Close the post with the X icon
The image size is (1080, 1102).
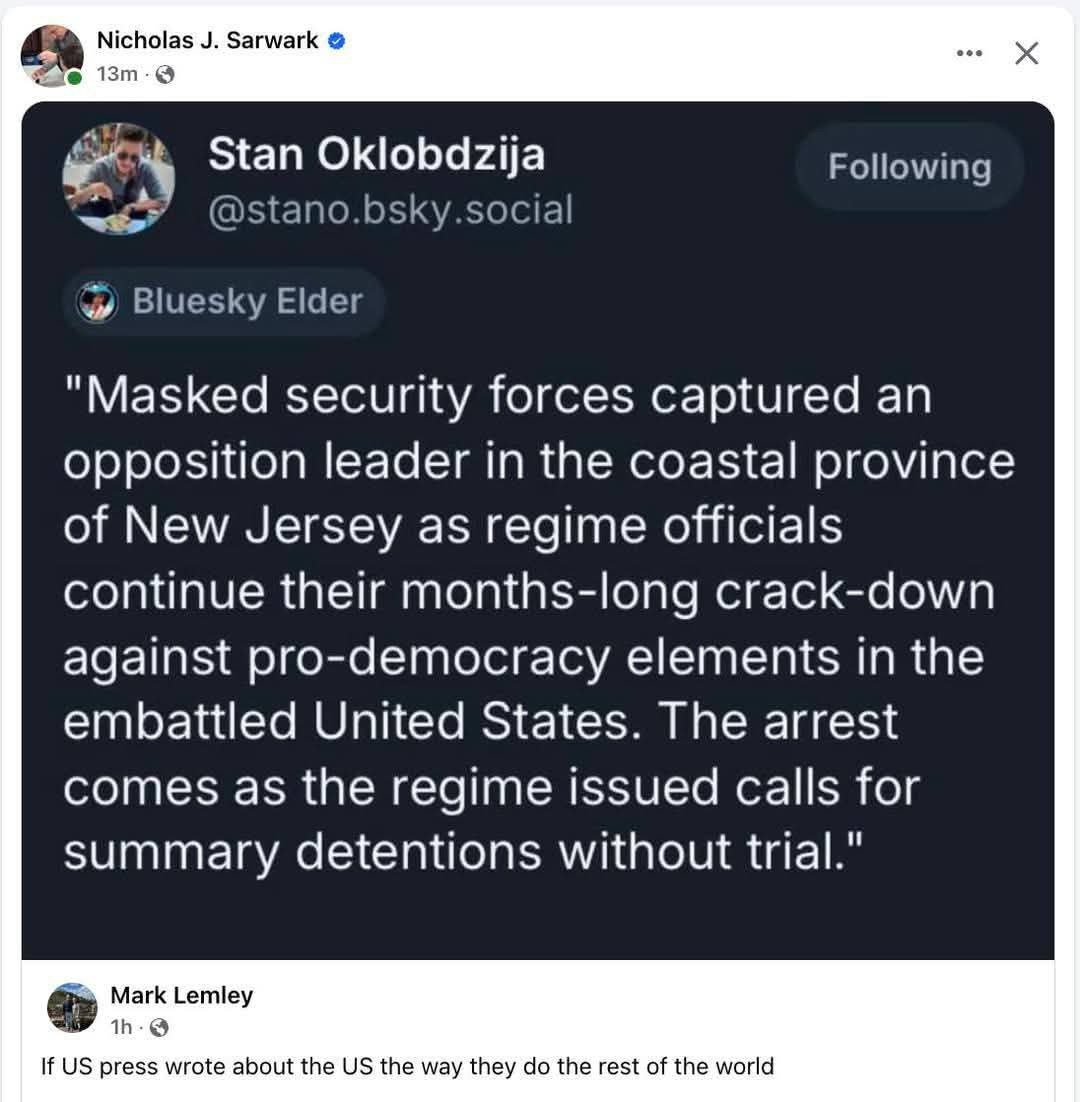click(1027, 53)
